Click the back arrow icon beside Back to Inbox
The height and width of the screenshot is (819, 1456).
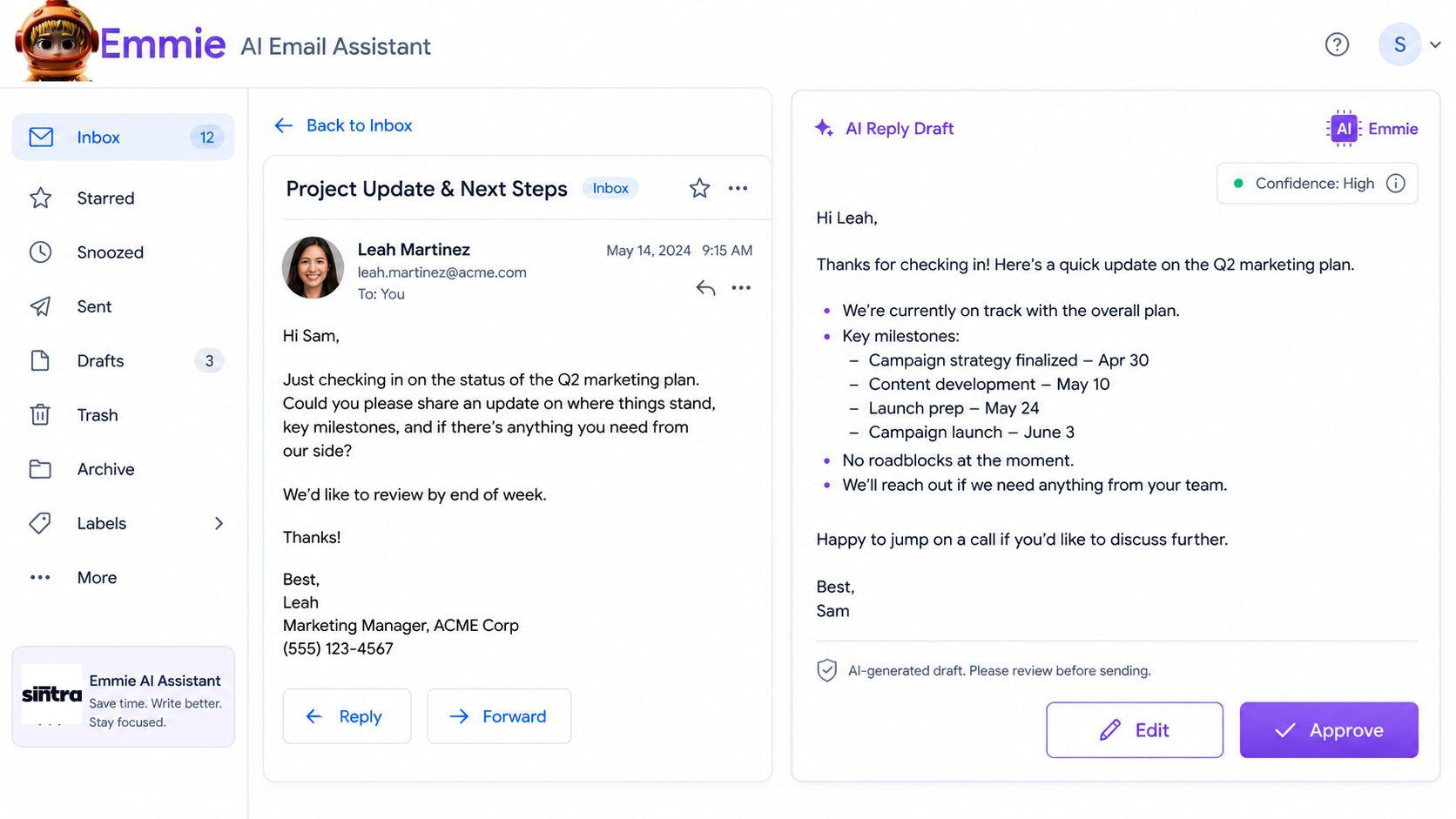(x=284, y=125)
